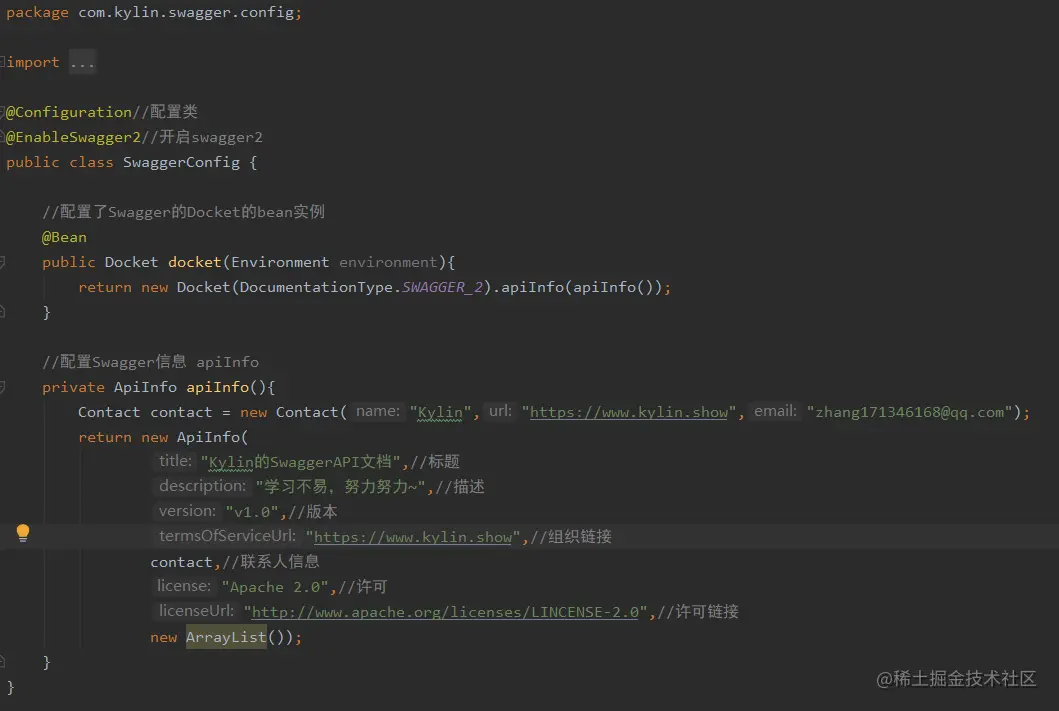Collapse docket method using its gutter fold marker
The height and width of the screenshot is (711, 1059).
(x=3, y=262)
